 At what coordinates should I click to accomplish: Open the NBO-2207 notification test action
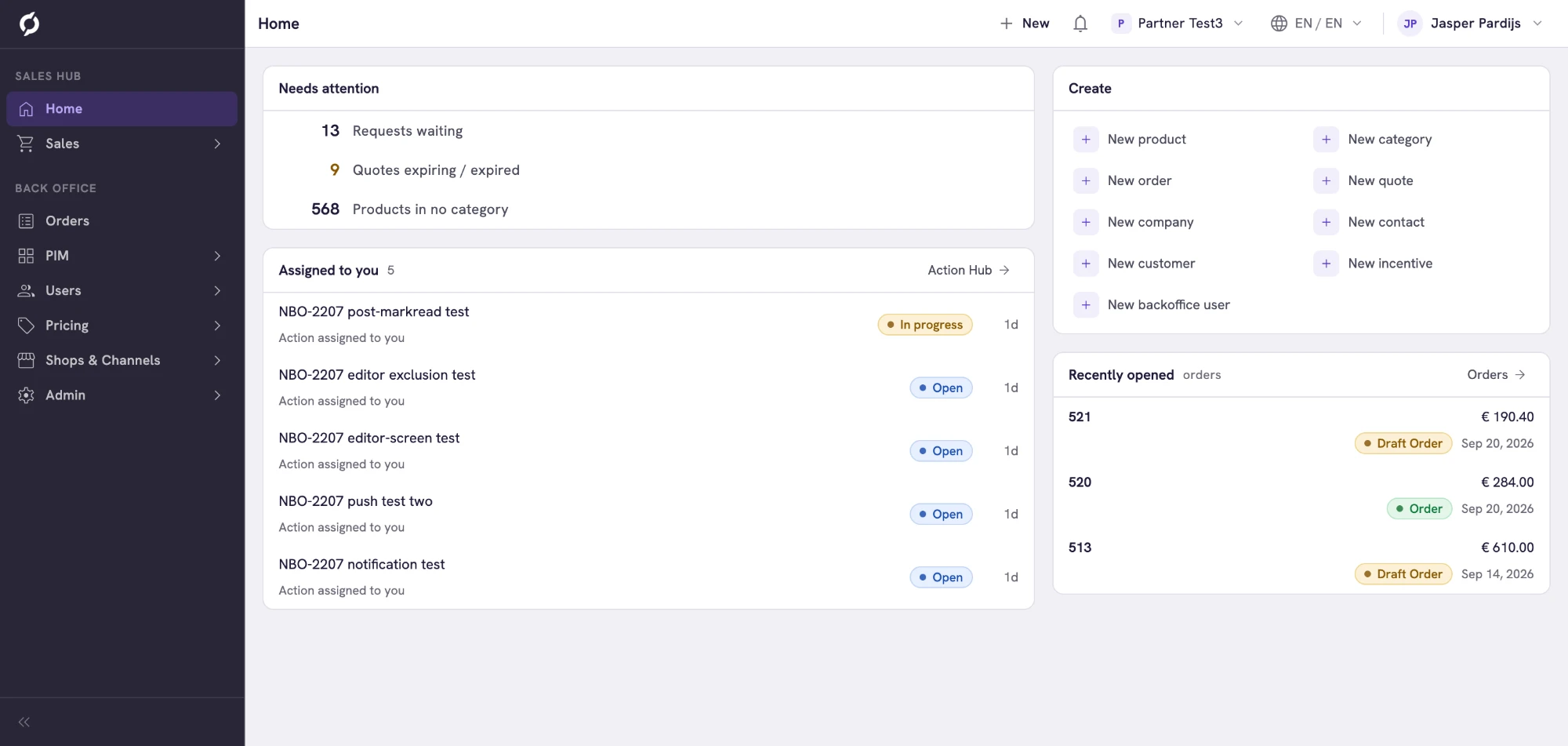648,577
